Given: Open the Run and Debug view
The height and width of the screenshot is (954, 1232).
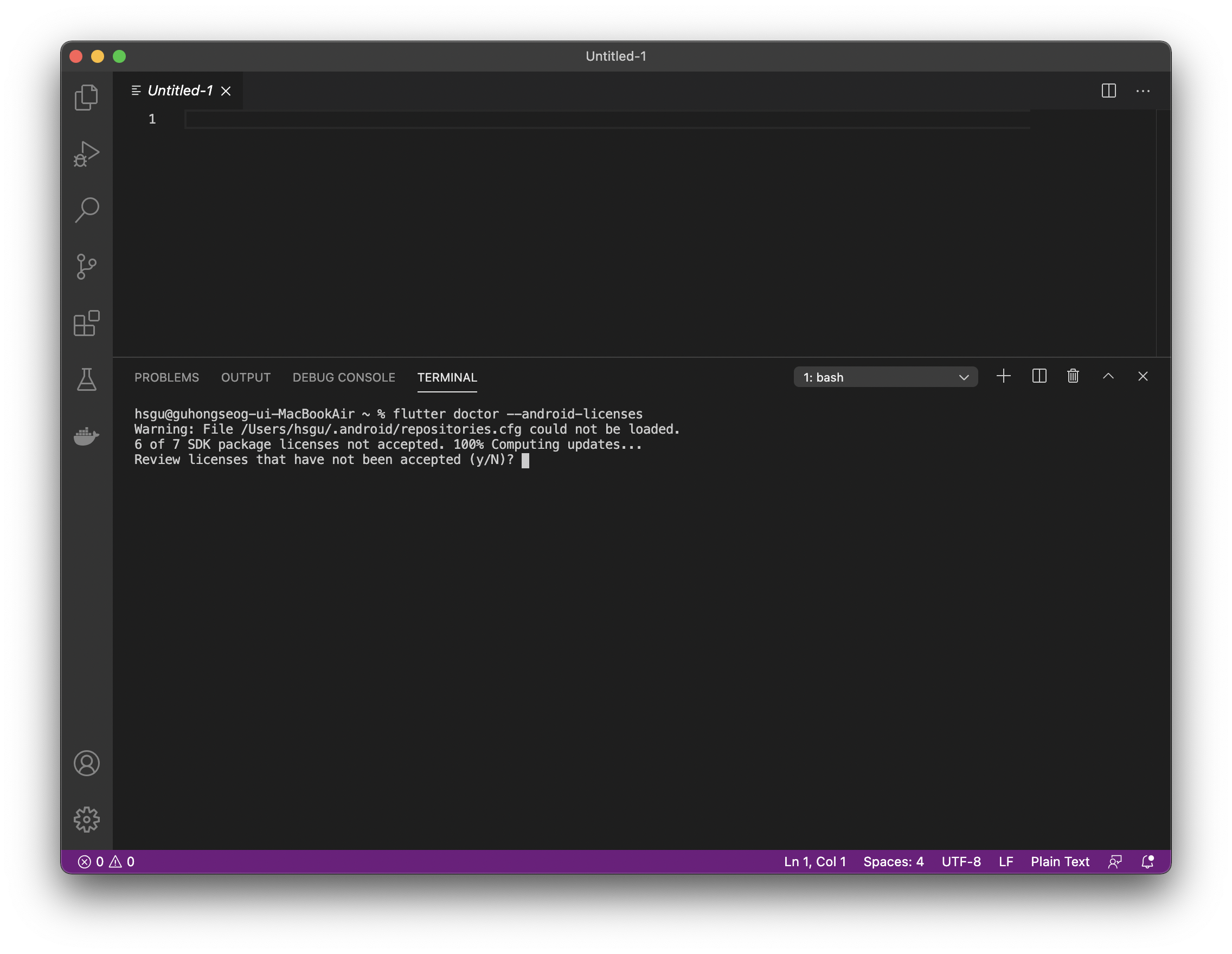Looking at the screenshot, I should 86,153.
